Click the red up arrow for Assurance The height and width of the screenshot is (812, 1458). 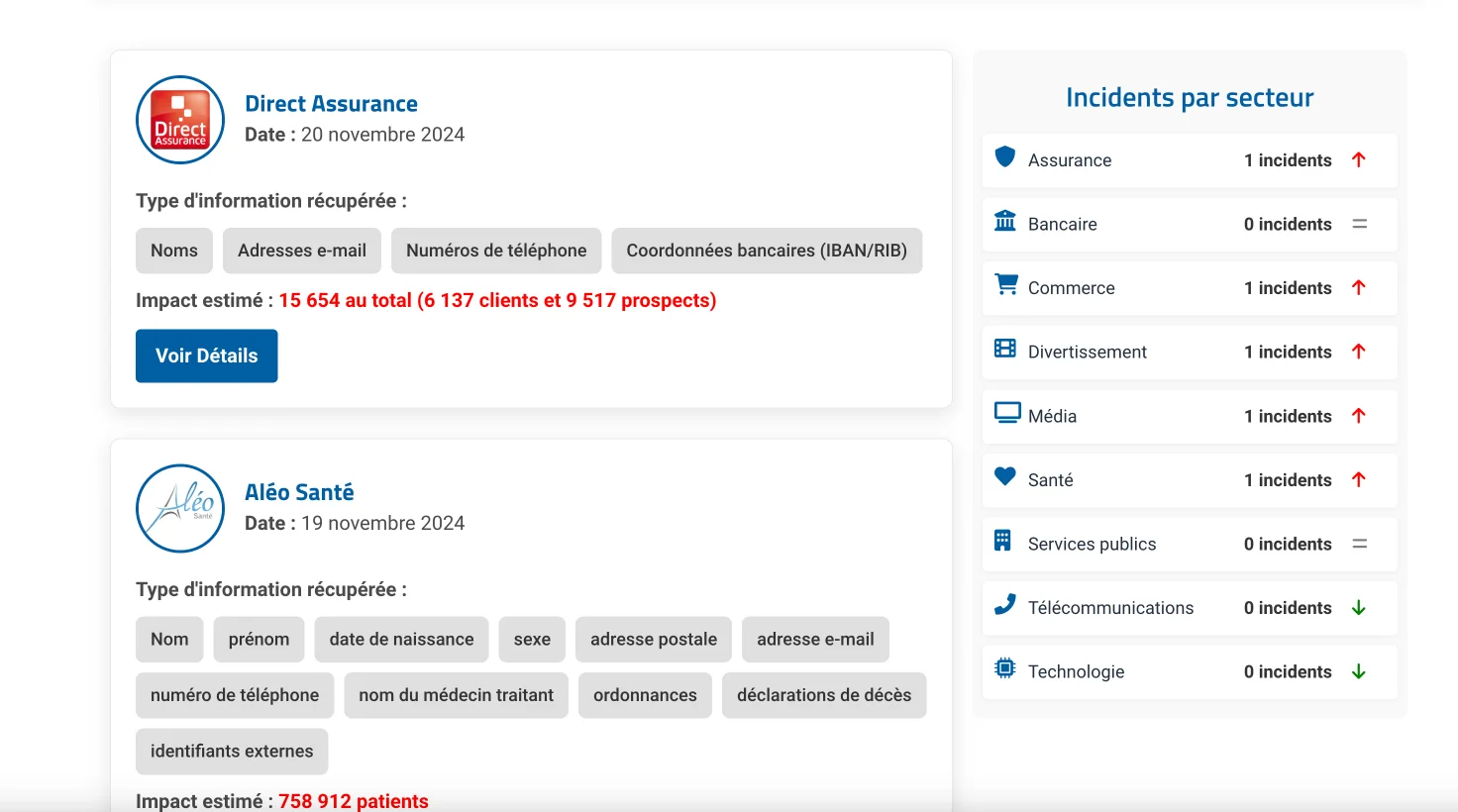(1359, 160)
